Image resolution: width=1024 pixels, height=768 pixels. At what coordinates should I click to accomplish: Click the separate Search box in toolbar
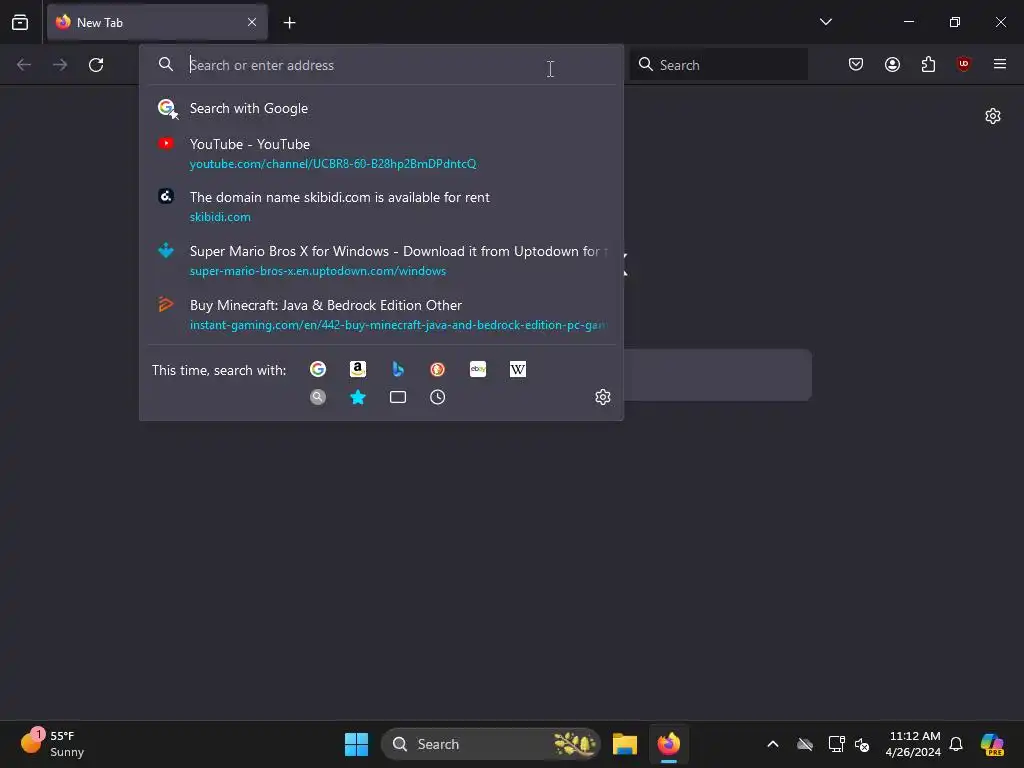point(719,65)
